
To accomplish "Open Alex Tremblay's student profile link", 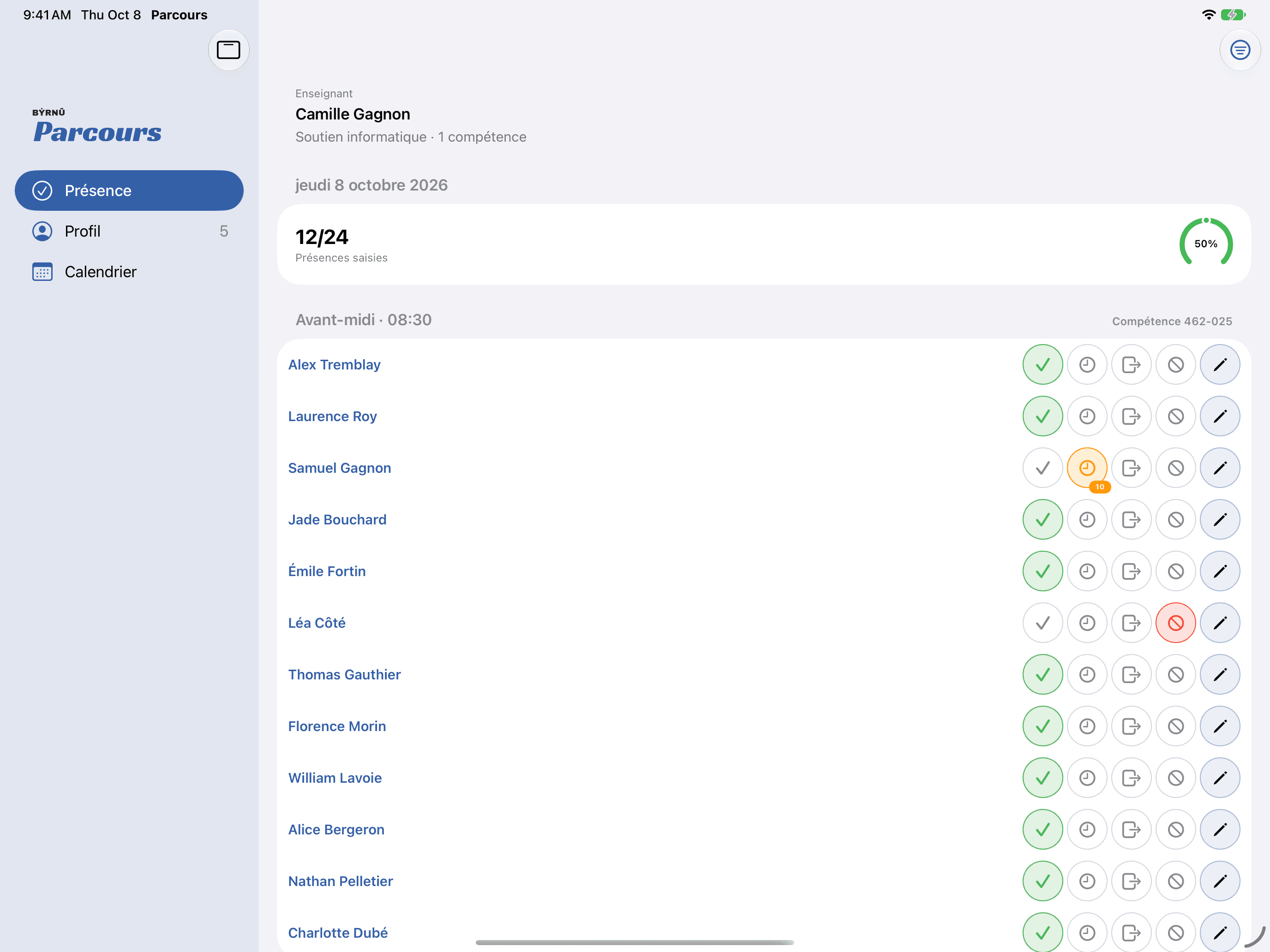I will point(334,364).
